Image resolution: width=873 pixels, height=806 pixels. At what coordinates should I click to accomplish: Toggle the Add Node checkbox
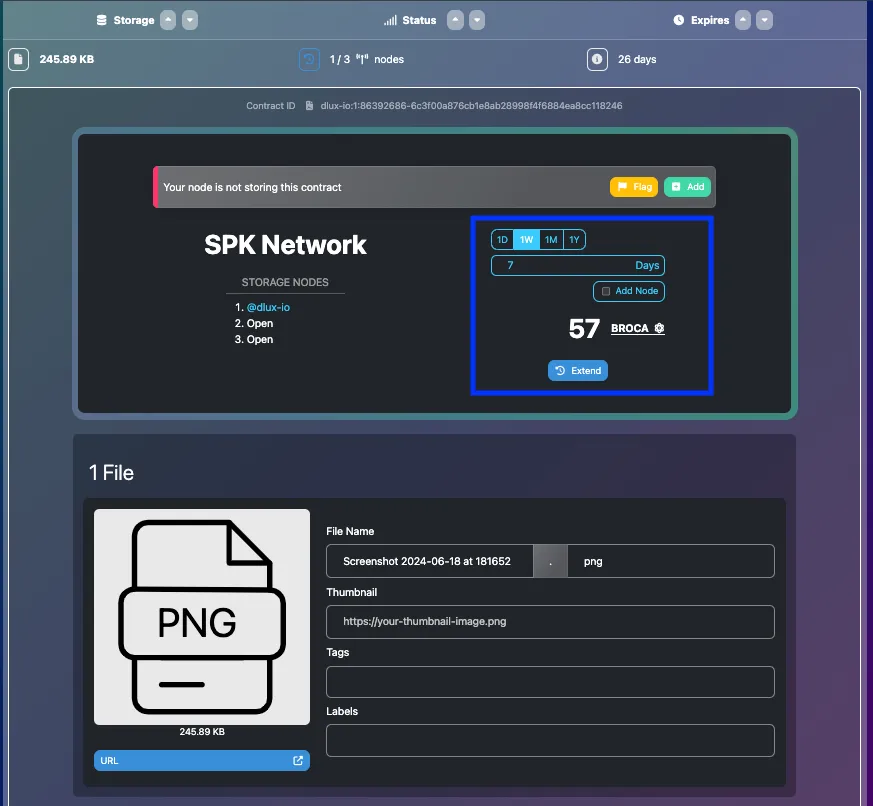(x=606, y=291)
